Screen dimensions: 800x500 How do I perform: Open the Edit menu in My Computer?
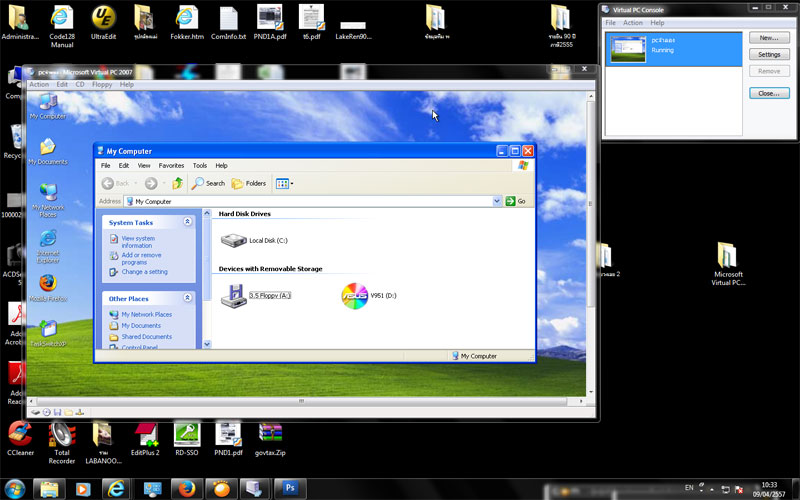click(x=124, y=165)
